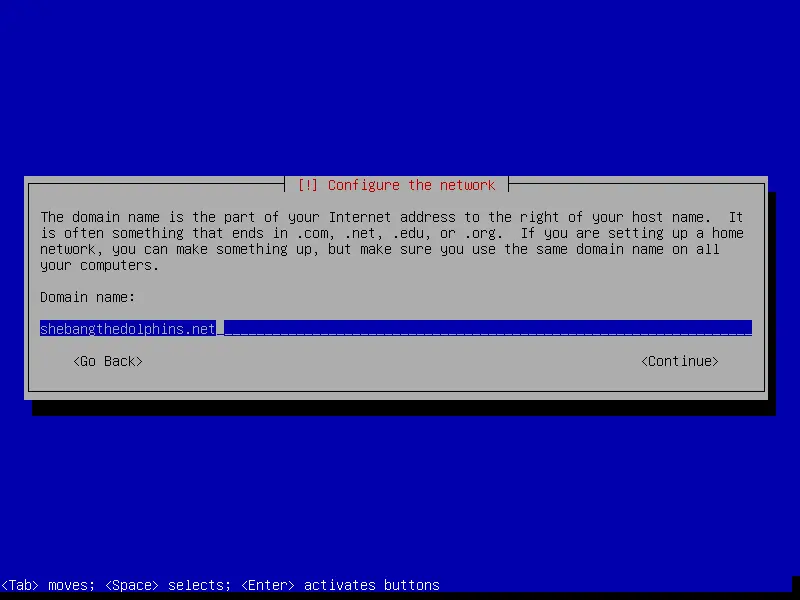This screenshot has width=800, height=600.
Task: Click the word .com in the description text
Action: coord(313,233)
